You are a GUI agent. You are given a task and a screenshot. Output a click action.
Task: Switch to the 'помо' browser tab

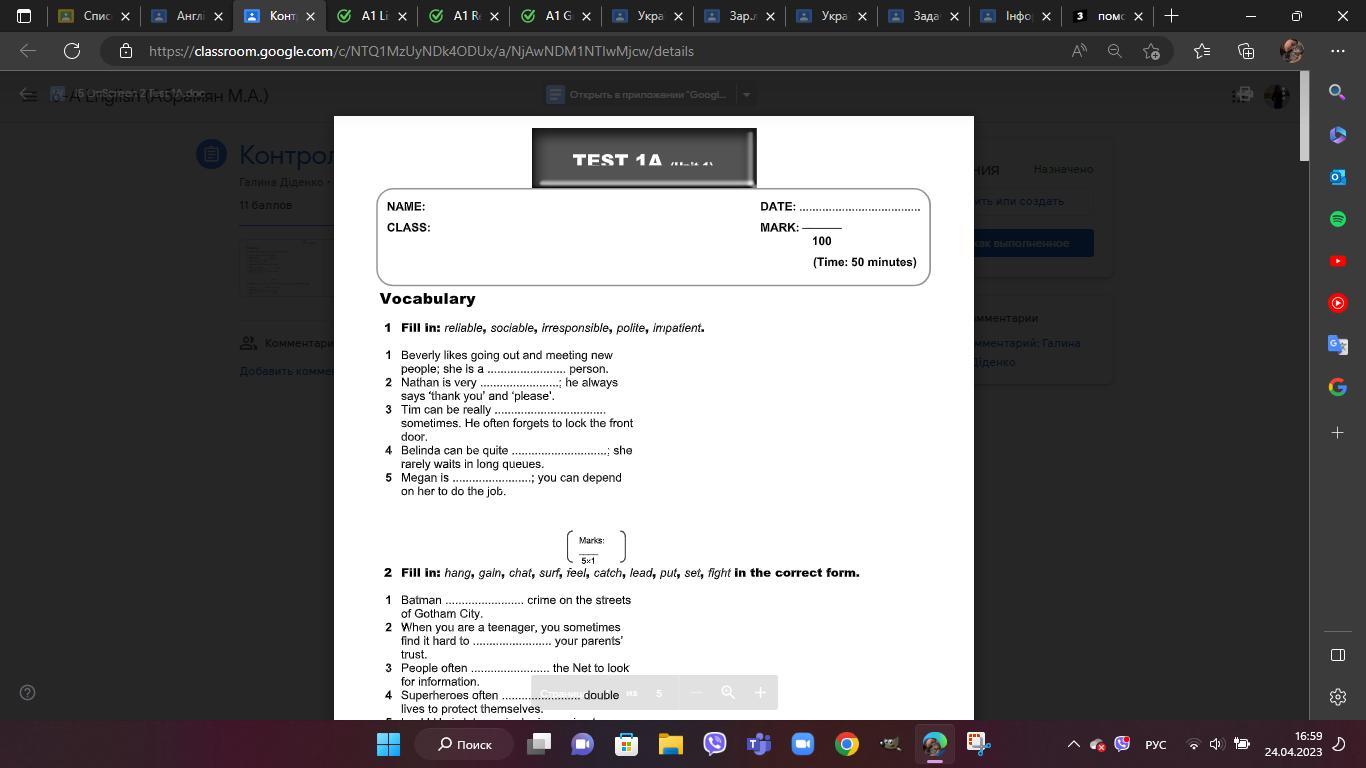[x=1108, y=16]
